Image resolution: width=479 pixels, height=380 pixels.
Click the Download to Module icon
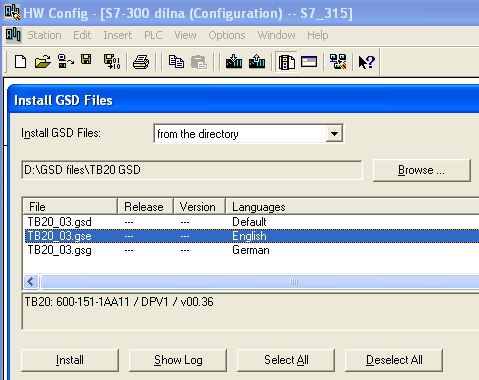pos(234,62)
